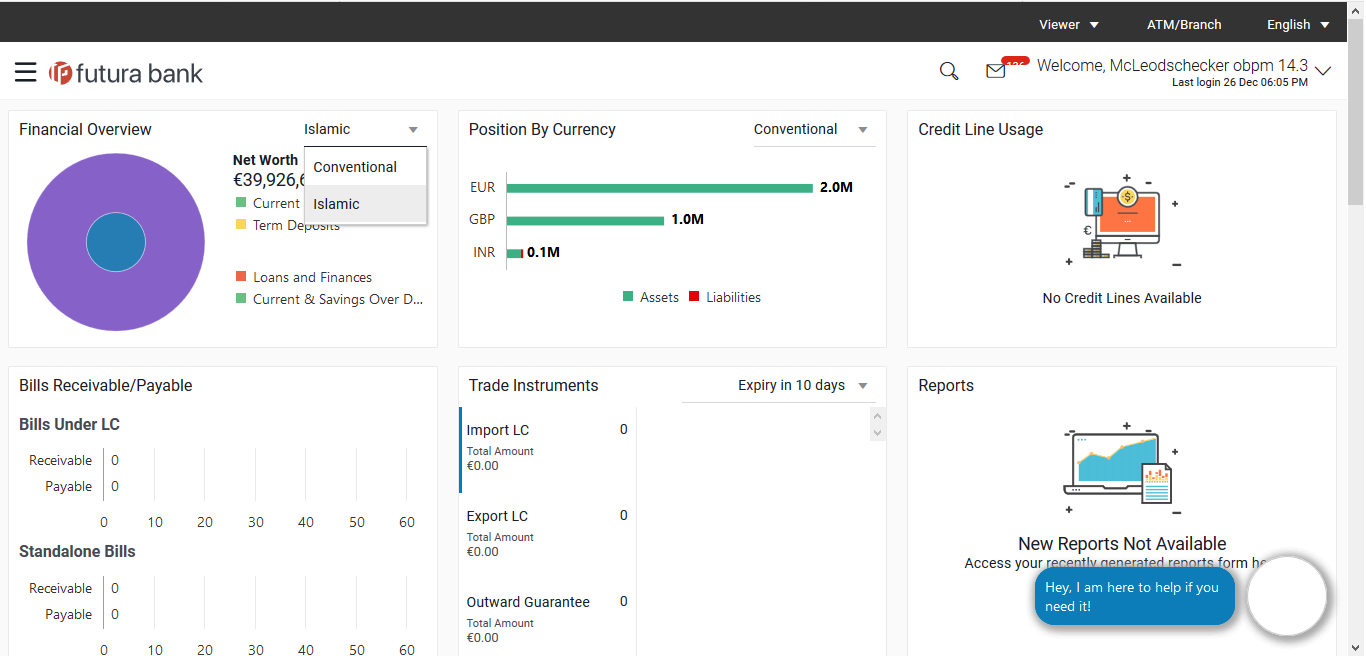Open the Viewer role dropdown
Viewport: 1366px width, 656px height.
point(1069,24)
